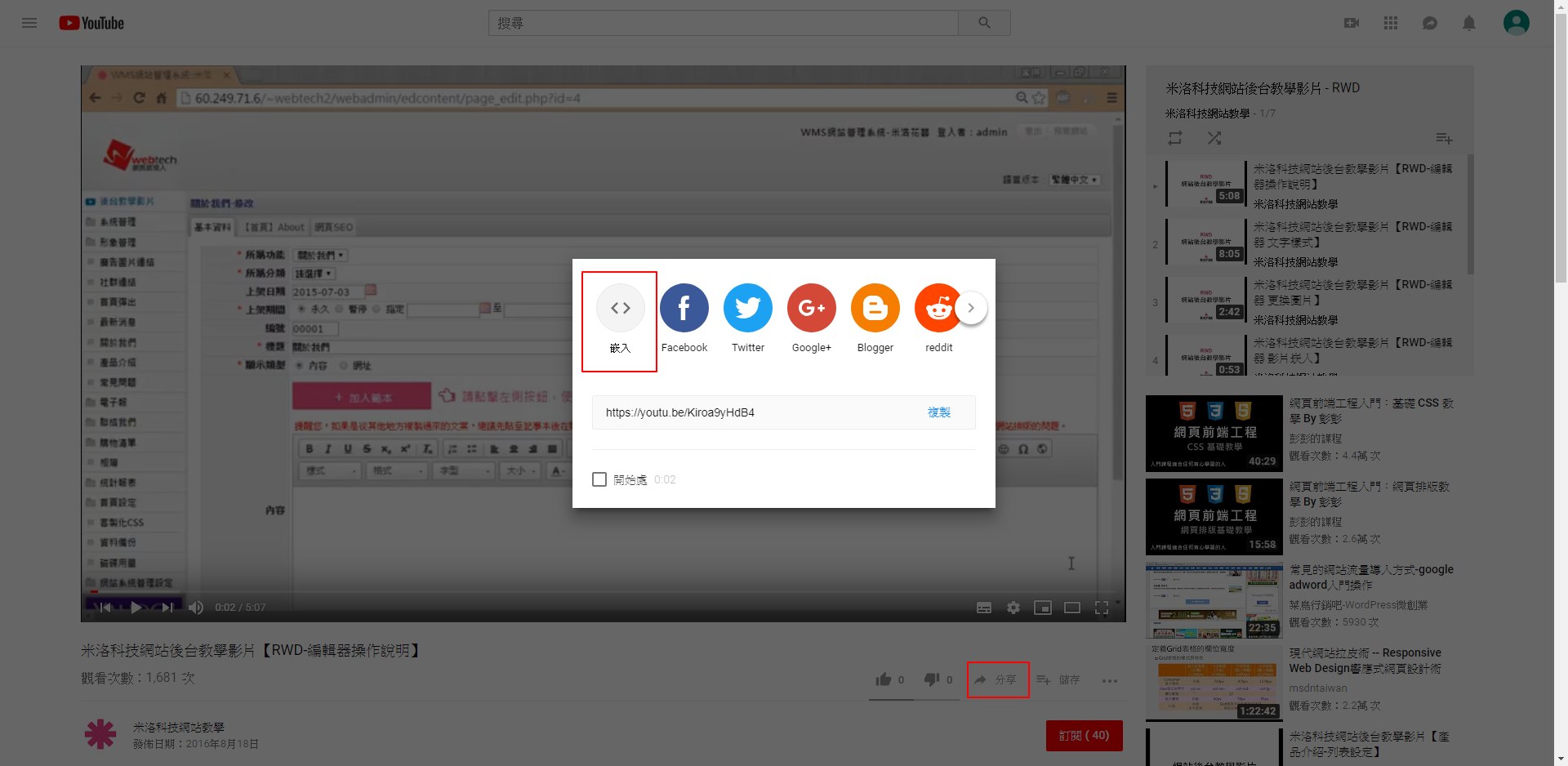Toggle playlist shuffle button
Screen dimensions: 1568x766
click(1214, 138)
